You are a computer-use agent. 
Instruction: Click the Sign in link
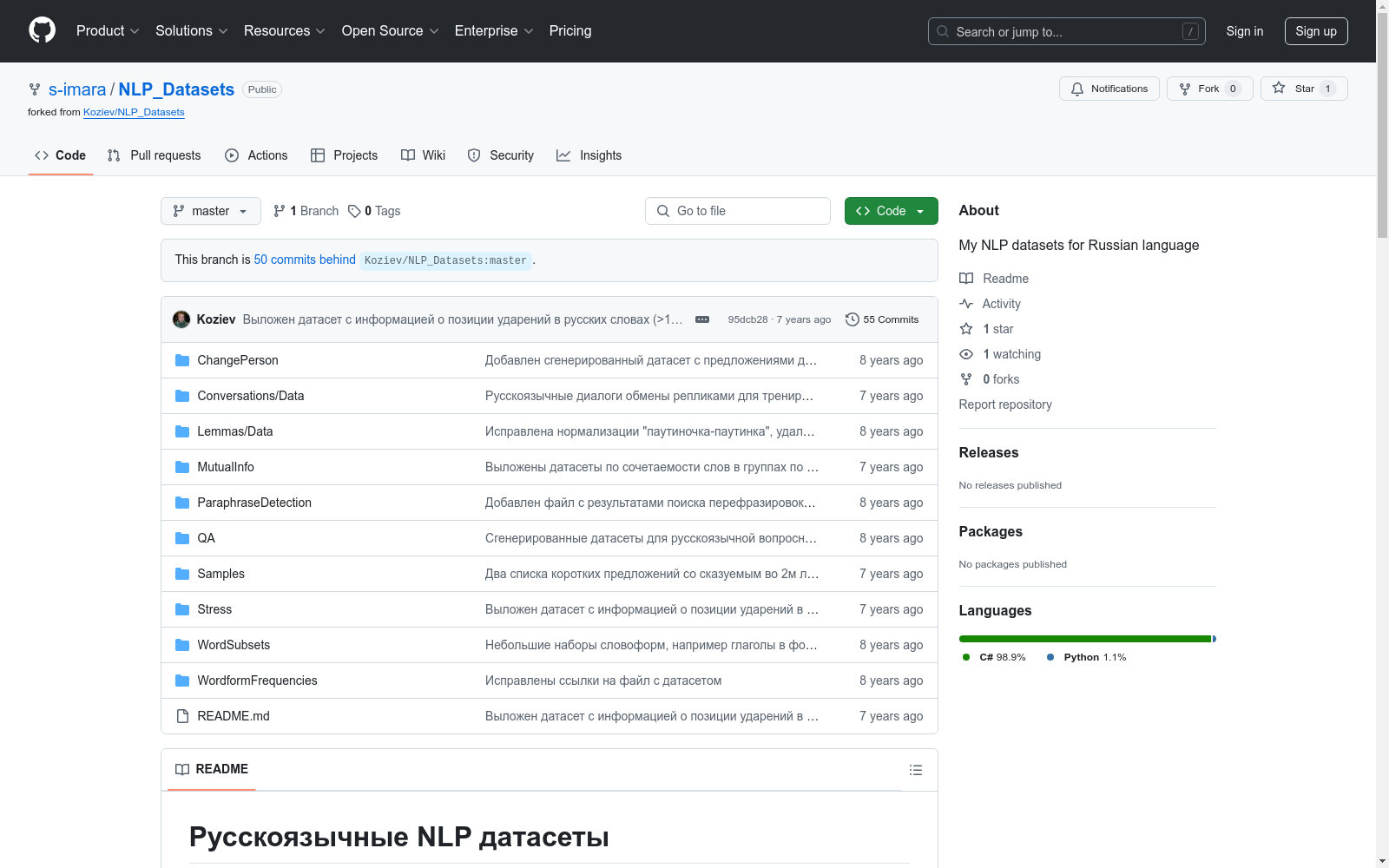point(1245,31)
